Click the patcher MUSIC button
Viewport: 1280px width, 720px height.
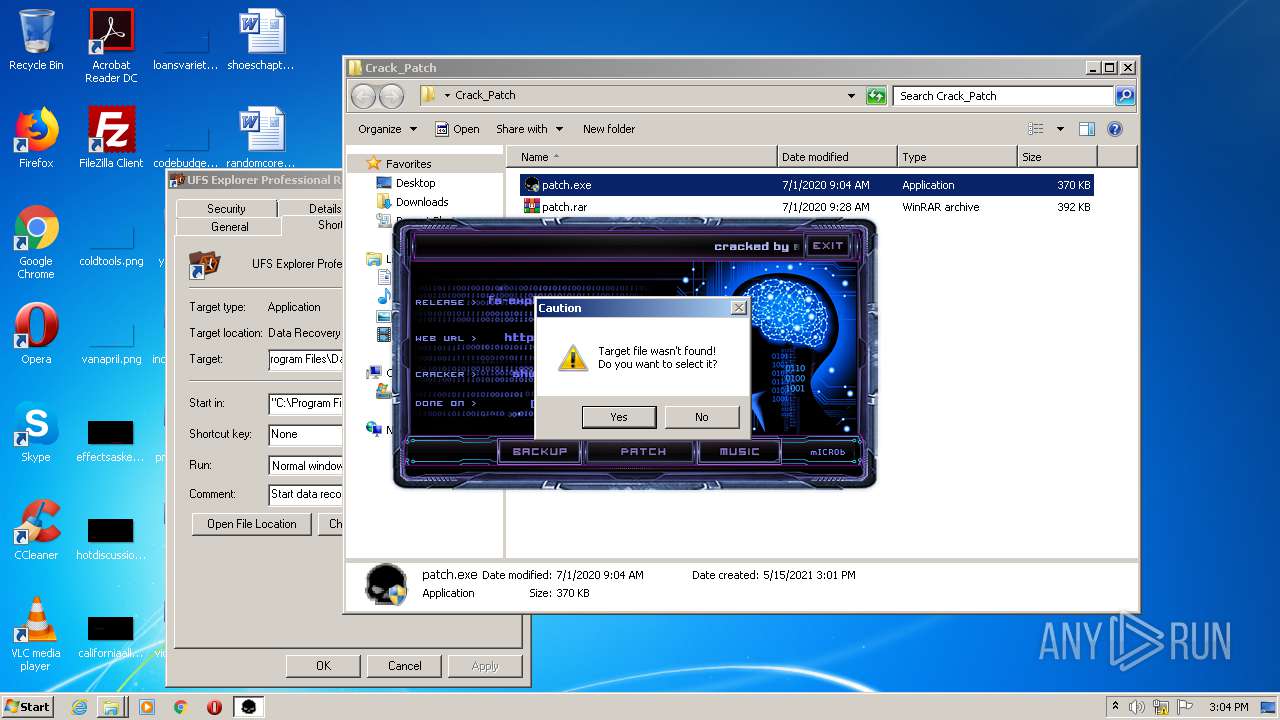[x=740, y=452]
